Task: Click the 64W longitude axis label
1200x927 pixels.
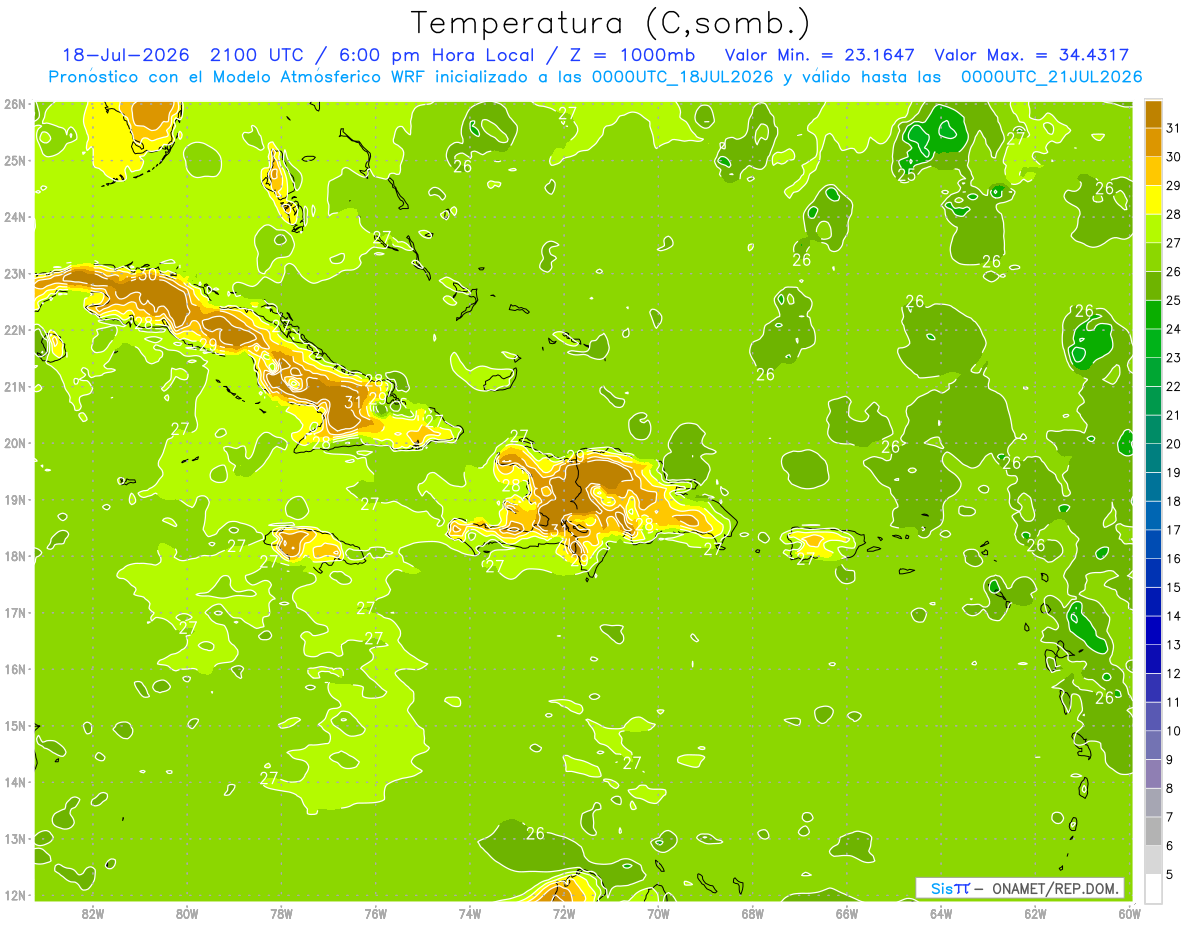Action: coord(941,913)
